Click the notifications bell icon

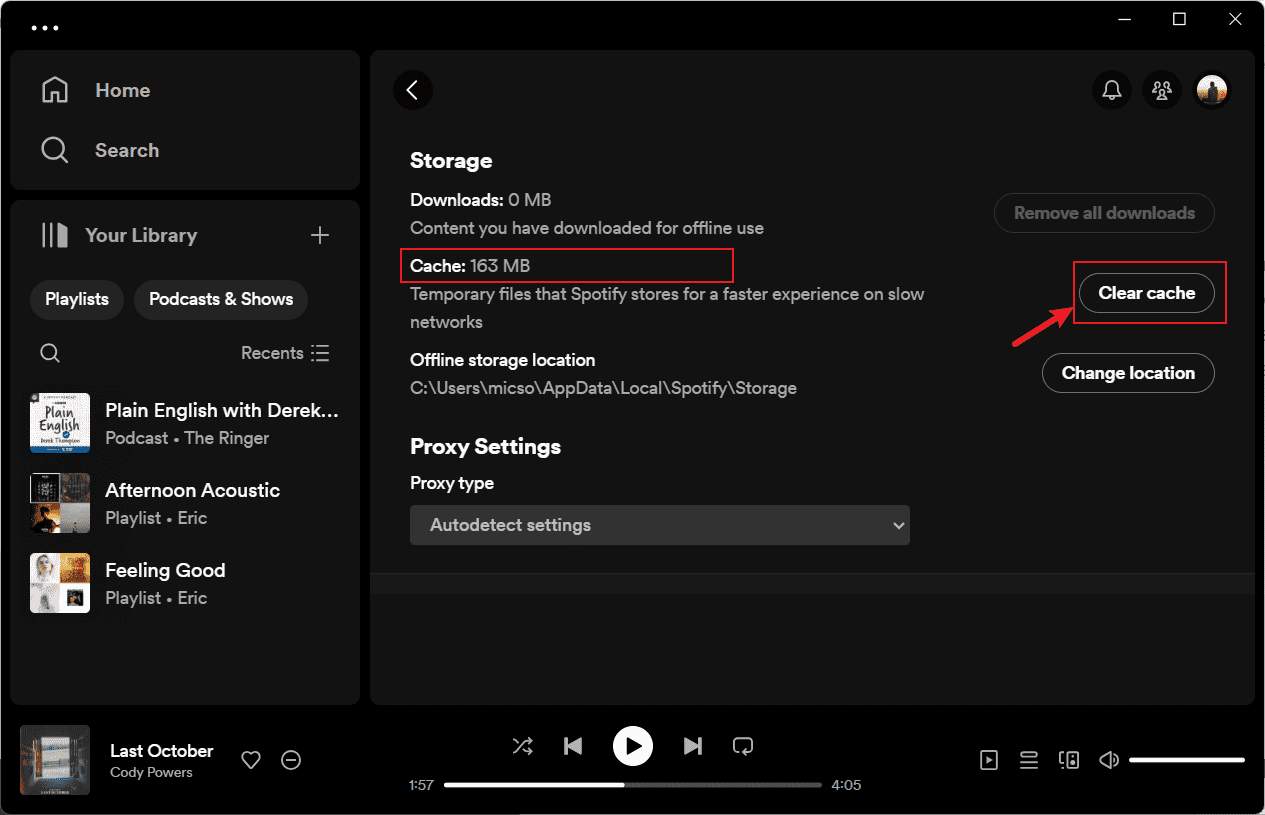[1111, 90]
